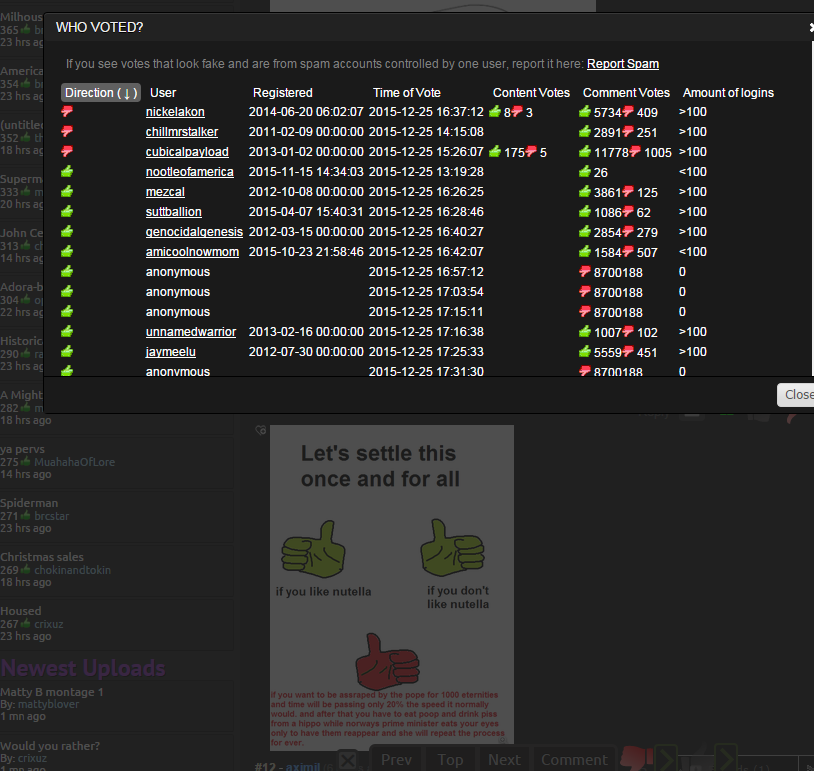This screenshot has height=771, width=814.
Task: Click red thumbs-down in mezcal comment votes
Action: tap(628, 192)
